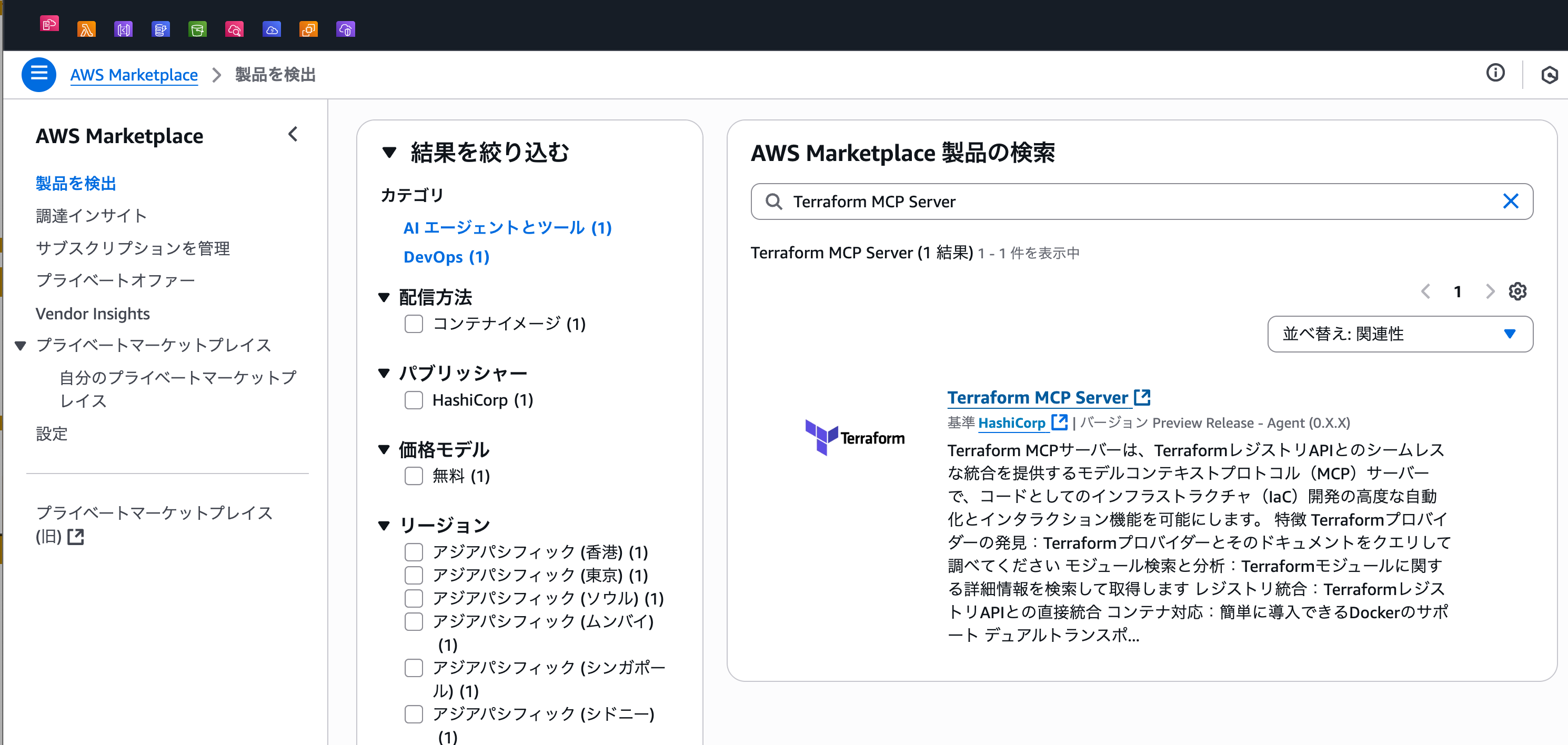Open the Lambda service shortcut
1568x745 pixels.
click(86, 29)
